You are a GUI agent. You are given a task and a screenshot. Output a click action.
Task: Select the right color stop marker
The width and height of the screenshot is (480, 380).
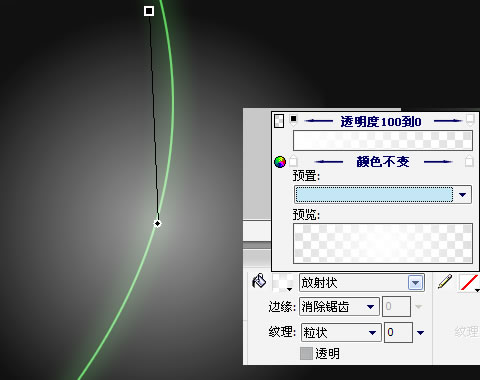coord(469,161)
